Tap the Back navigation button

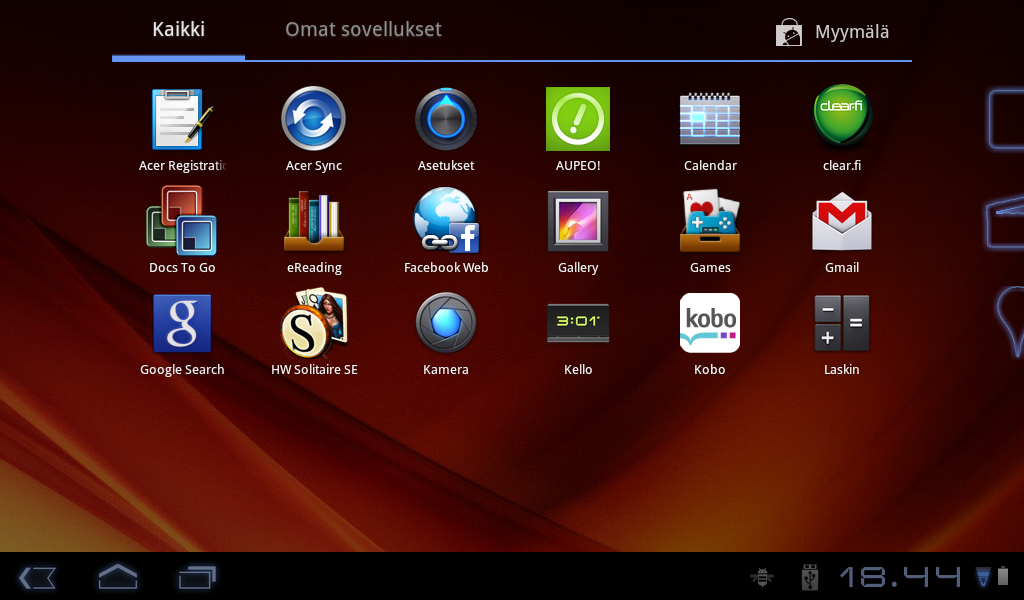click(x=37, y=578)
